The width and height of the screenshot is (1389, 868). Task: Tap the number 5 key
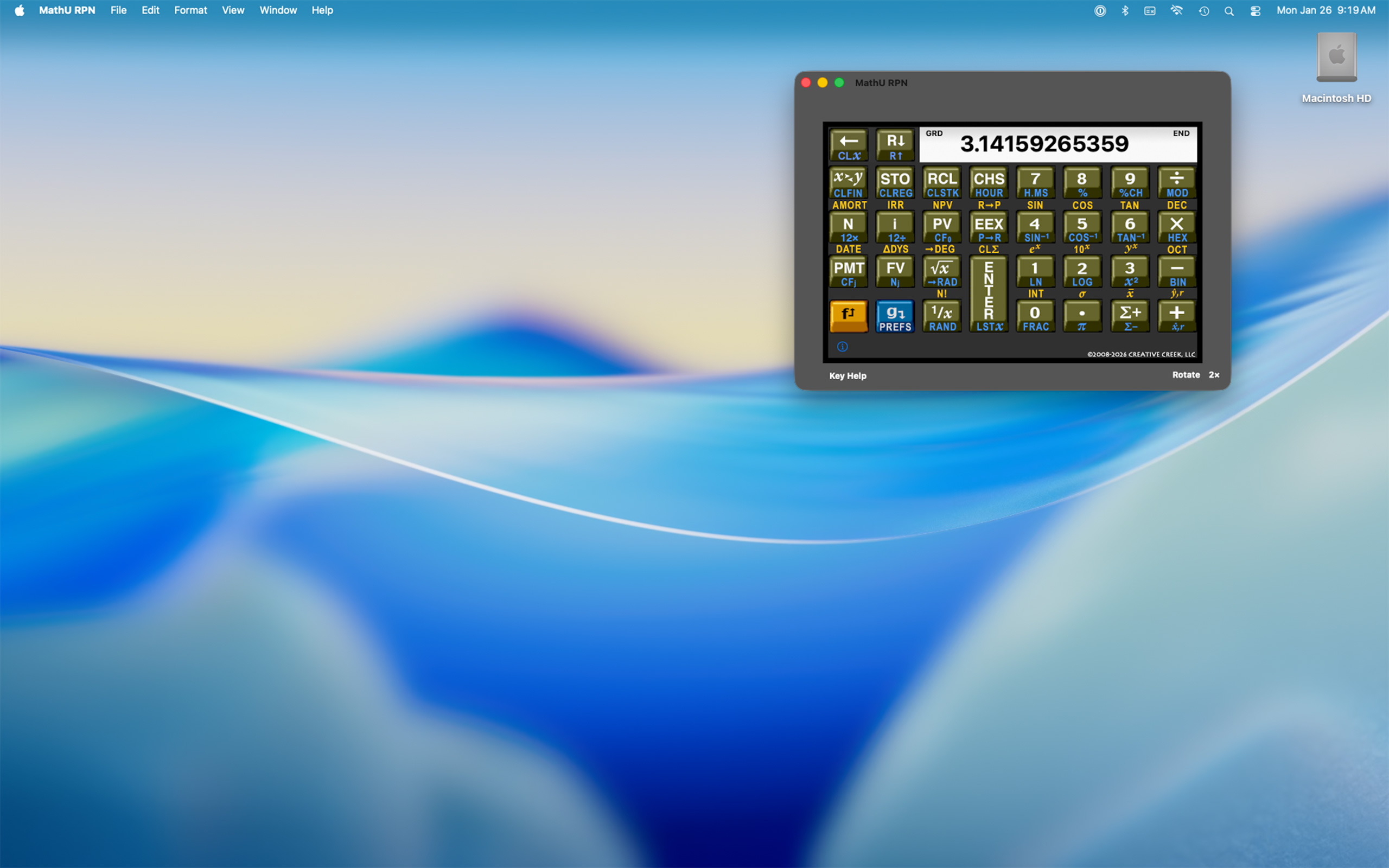coord(1082,228)
